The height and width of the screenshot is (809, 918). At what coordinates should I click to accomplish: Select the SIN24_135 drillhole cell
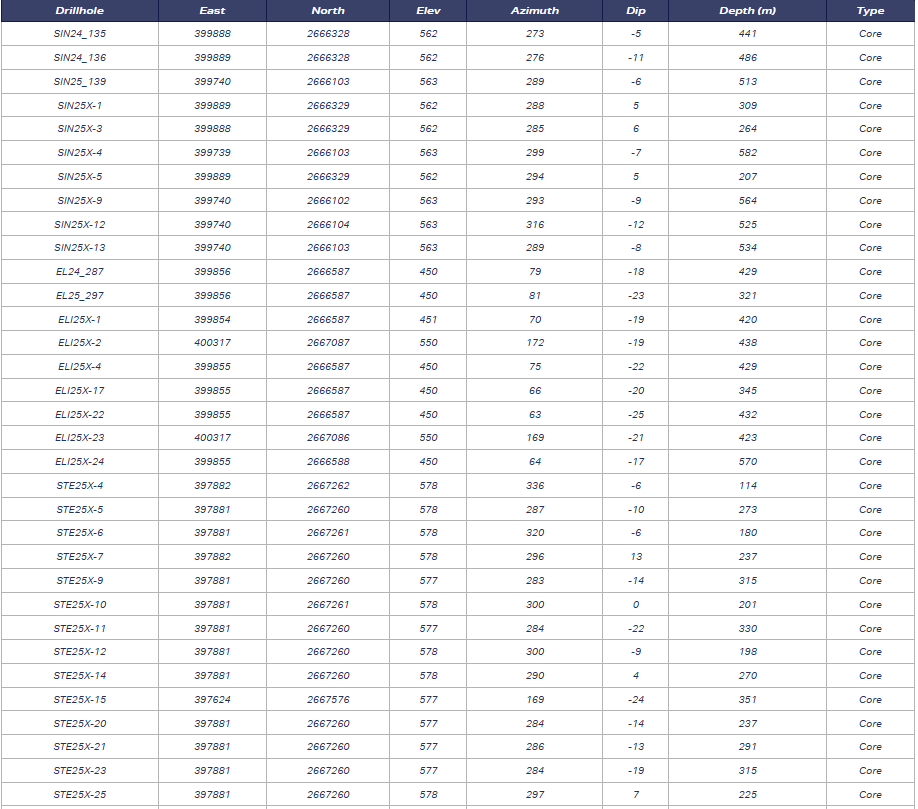pyautogui.click(x=79, y=34)
